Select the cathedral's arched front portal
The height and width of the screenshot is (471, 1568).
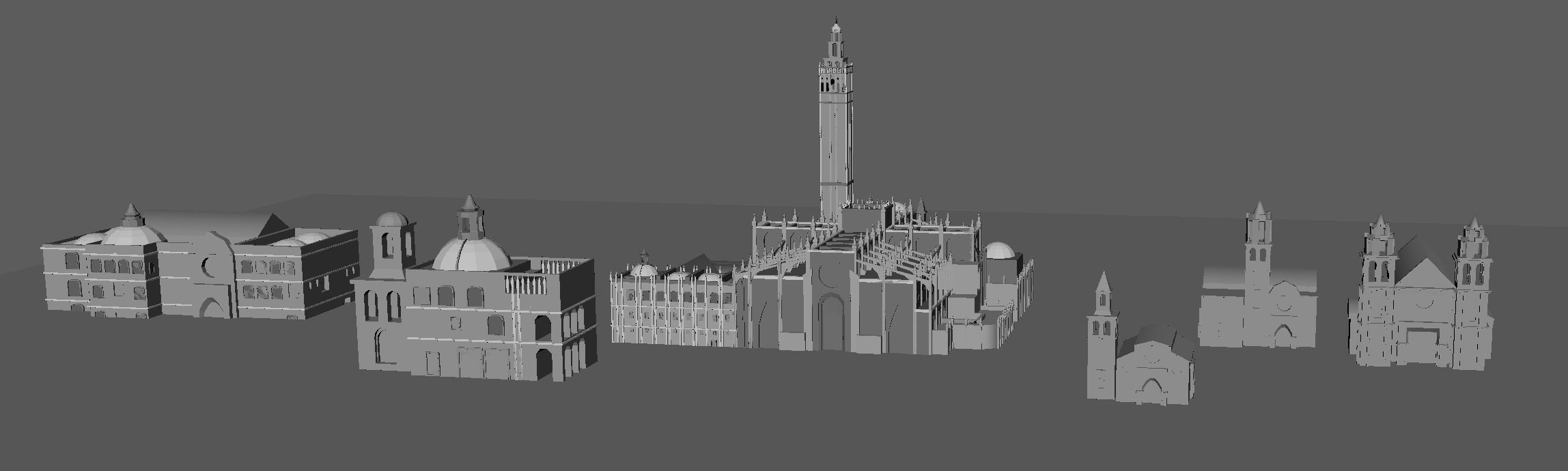(x=831, y=322)
